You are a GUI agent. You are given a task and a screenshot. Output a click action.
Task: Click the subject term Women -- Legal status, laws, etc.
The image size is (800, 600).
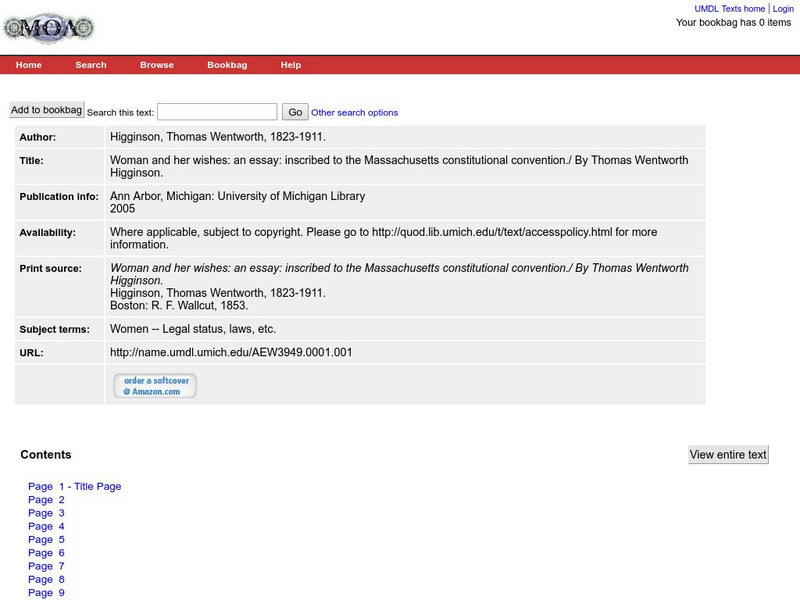(193, 329)
